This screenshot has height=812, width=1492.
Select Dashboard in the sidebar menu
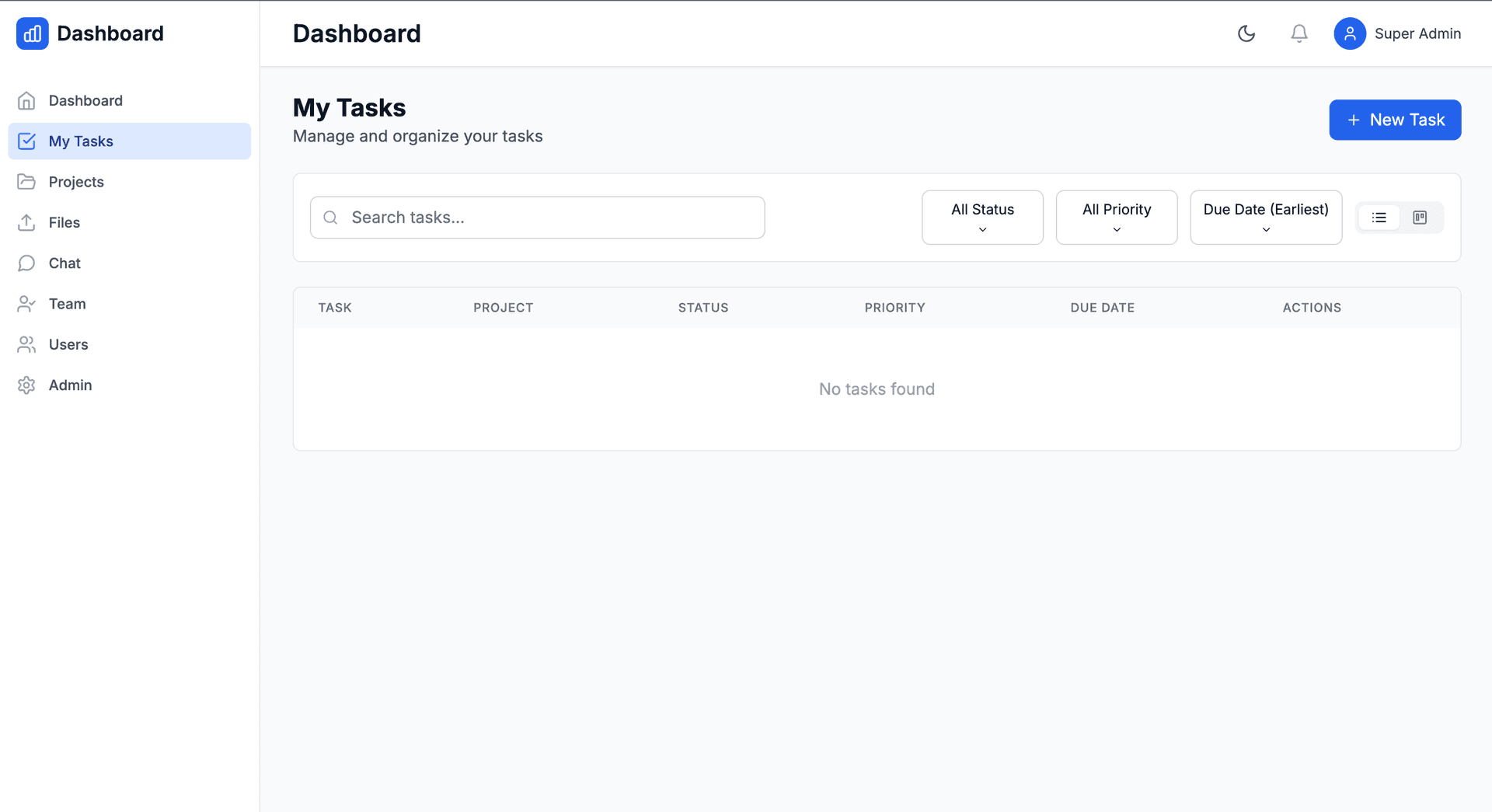[x=85, y=100]
